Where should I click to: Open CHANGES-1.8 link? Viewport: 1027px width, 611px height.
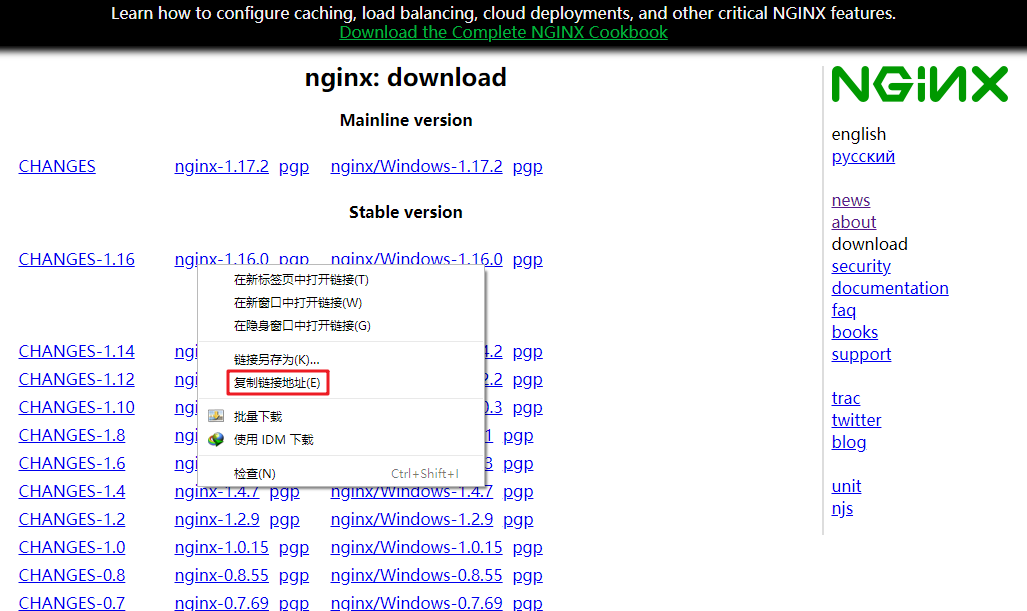click(x=72, y=435)
